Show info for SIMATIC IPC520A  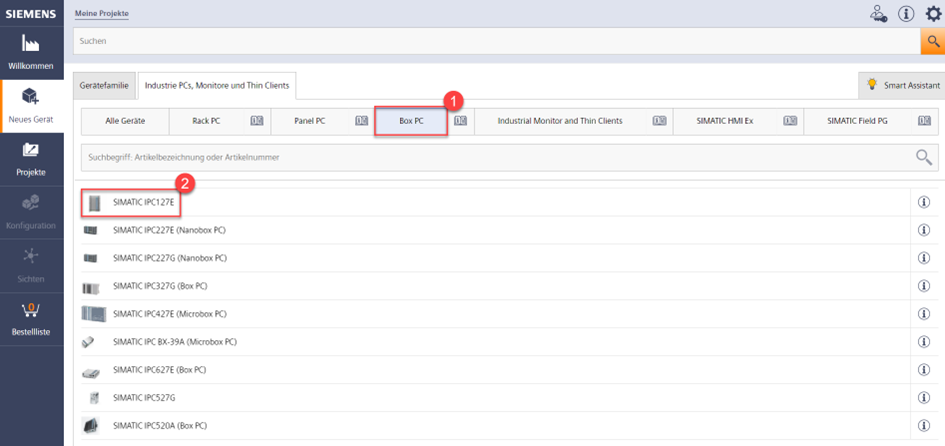tap(923, 426)
